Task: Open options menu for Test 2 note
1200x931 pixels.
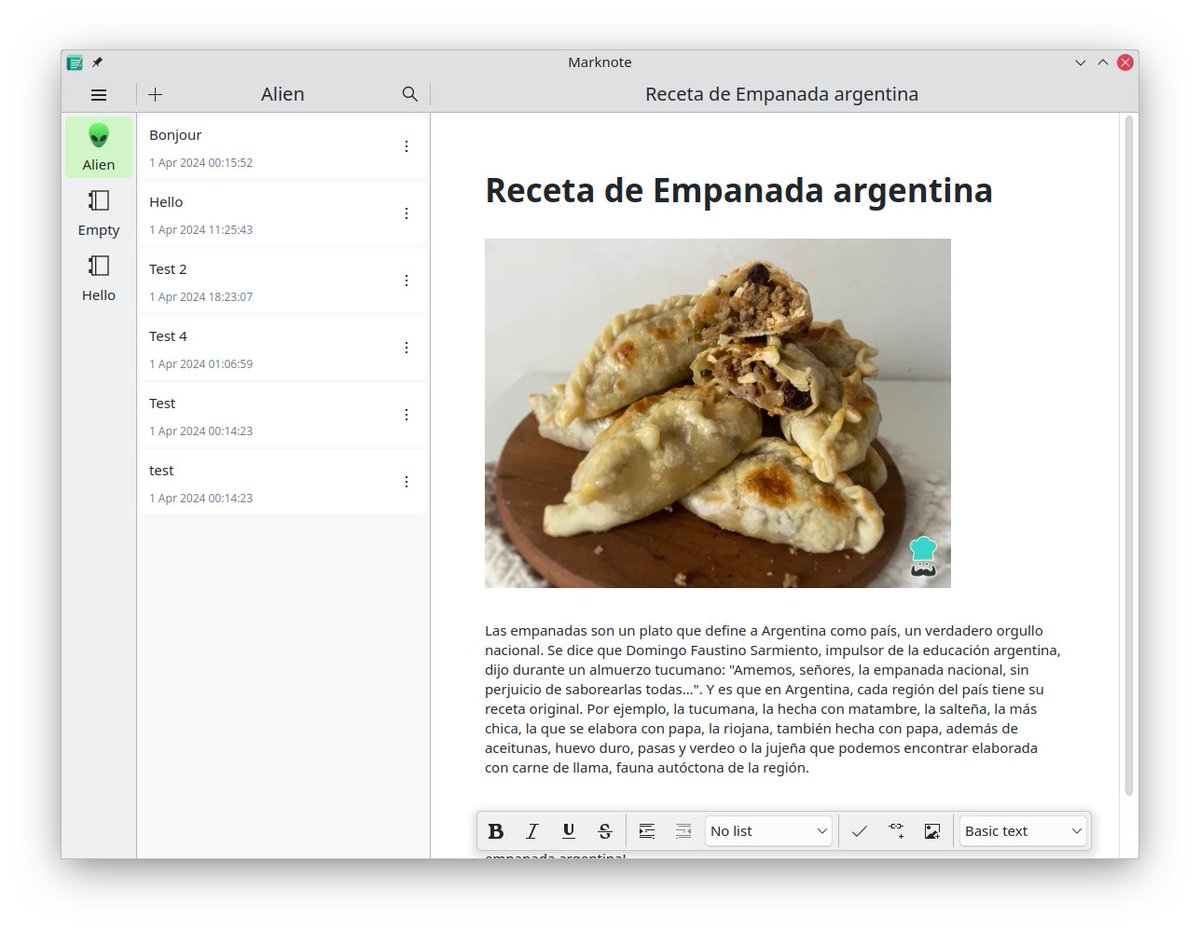Action: click(x=406, y=281)
